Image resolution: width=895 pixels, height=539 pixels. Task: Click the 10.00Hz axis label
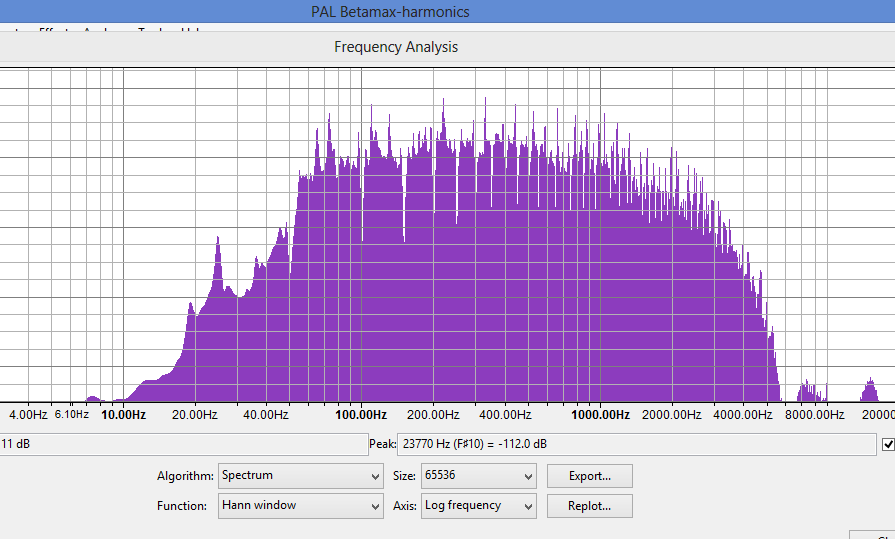(x=123, y=415)
